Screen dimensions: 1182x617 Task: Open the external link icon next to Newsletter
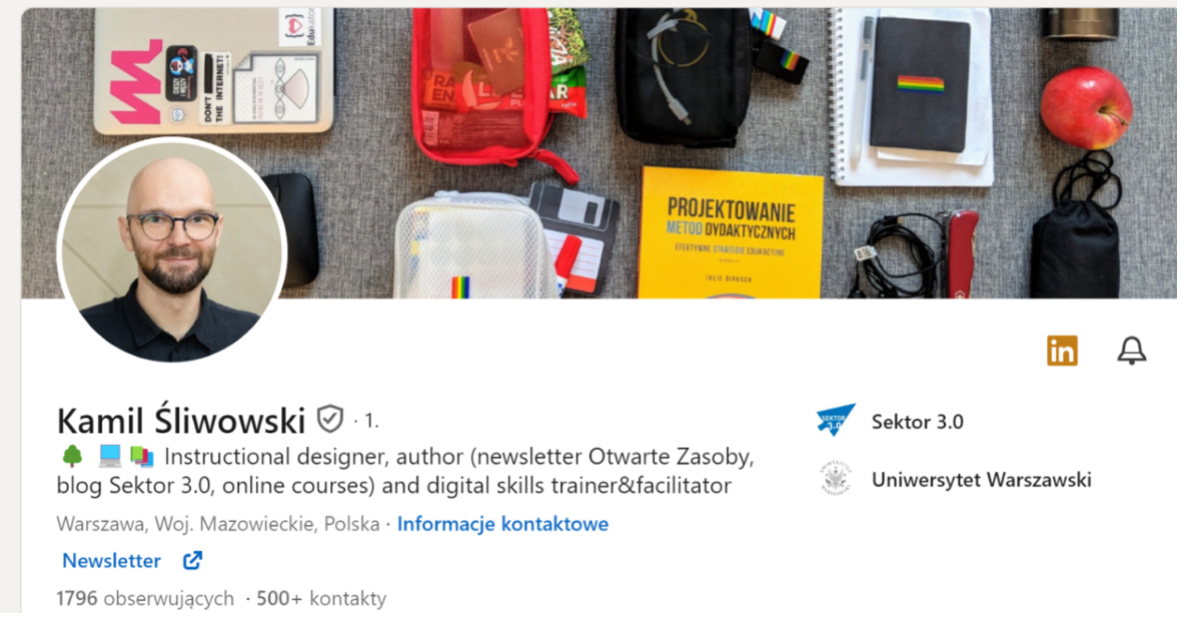click(x=192, y=560)
